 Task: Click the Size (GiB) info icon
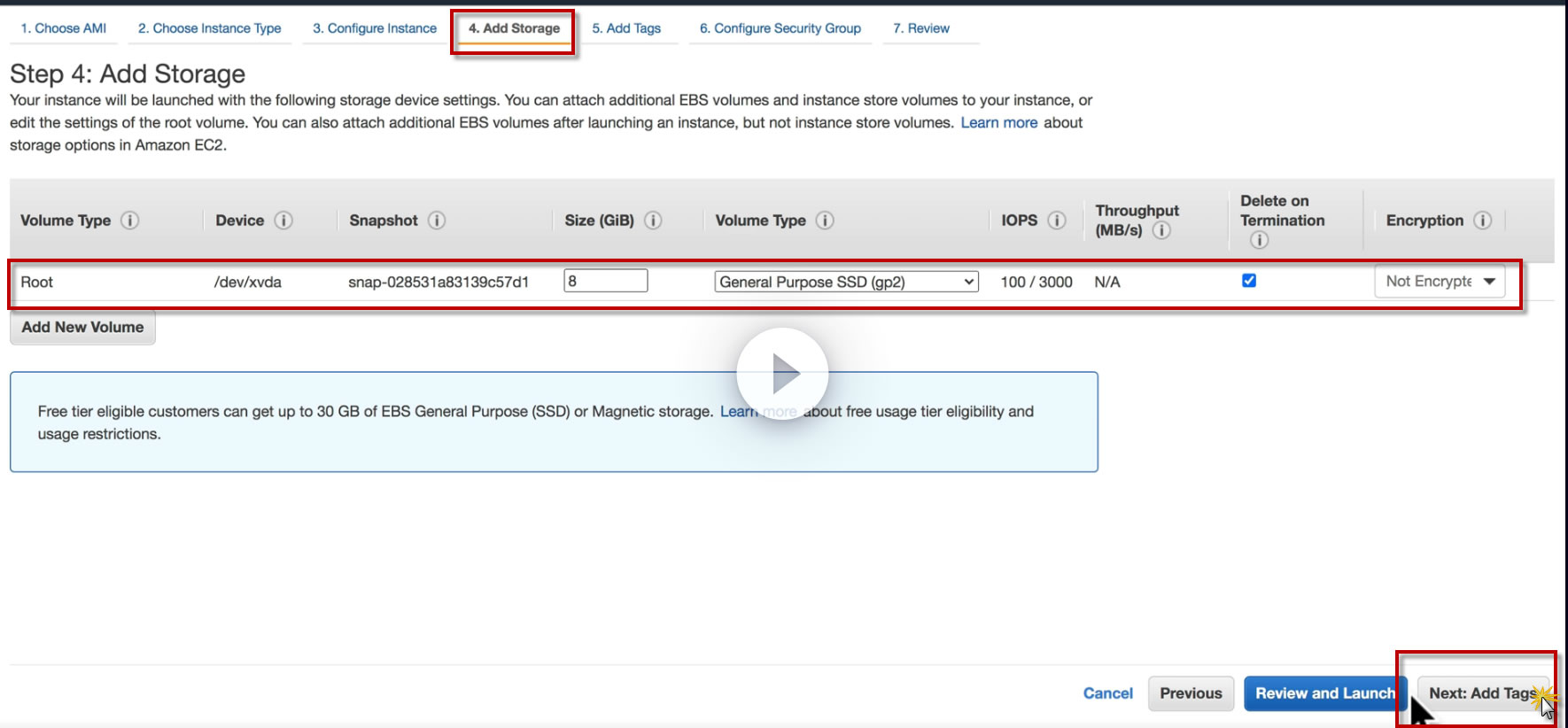[653, 221]
